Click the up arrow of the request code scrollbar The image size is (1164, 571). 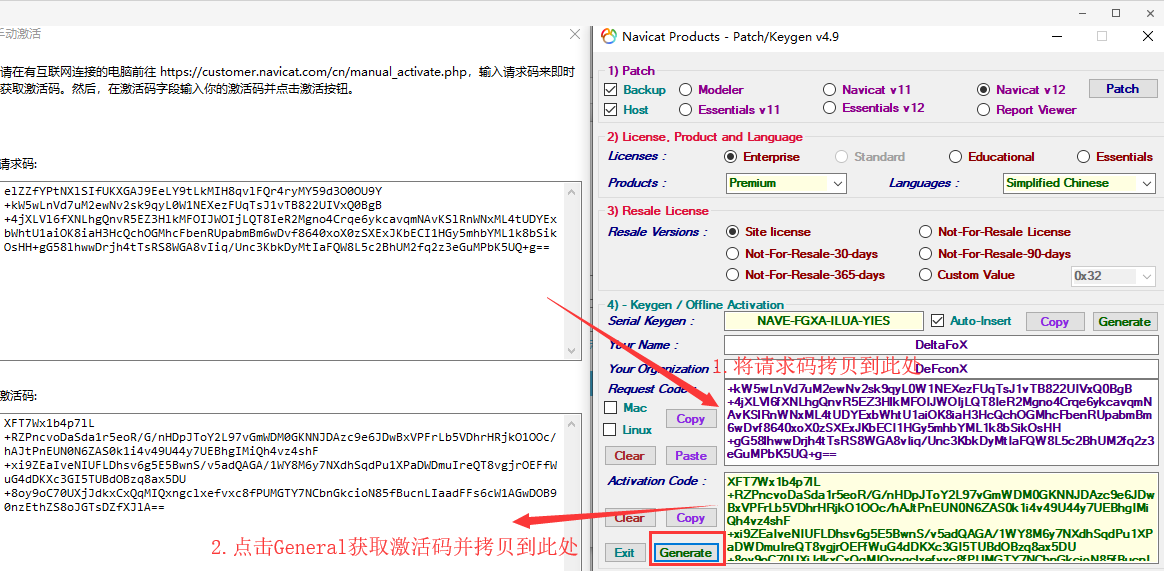(x=571, y=192)
